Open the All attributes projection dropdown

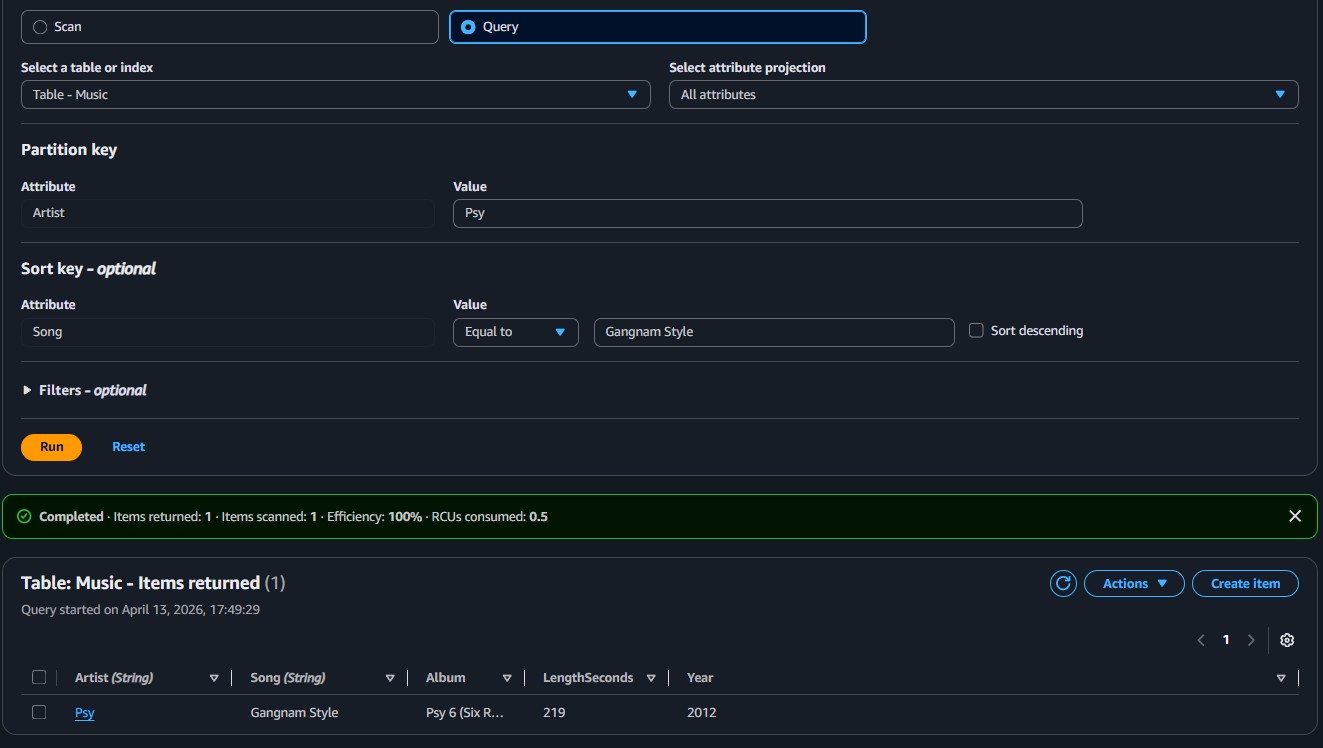point(983,94)
